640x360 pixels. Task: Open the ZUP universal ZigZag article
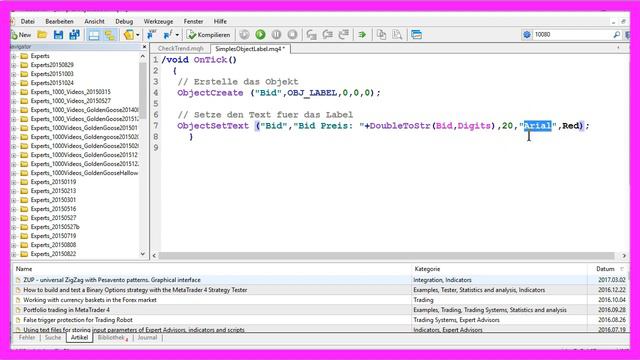(x=112, y=280)
